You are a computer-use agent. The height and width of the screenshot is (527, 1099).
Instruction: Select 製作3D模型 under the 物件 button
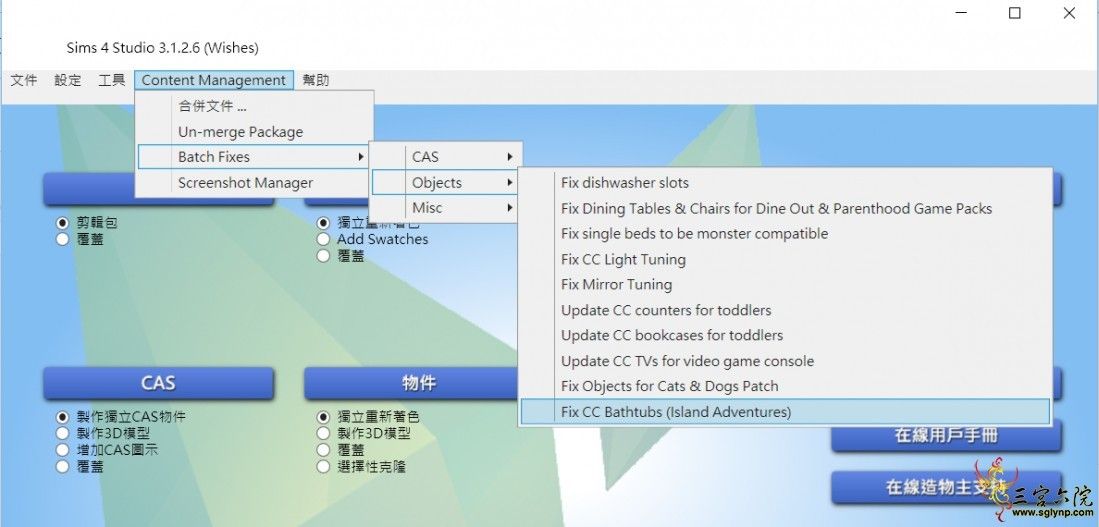click(323, 433)
